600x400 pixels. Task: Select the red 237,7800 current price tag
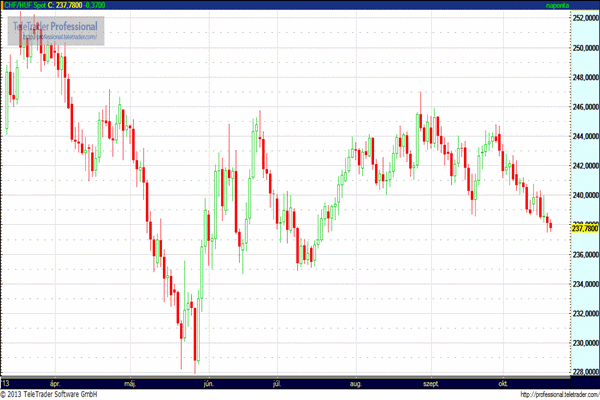584,228
